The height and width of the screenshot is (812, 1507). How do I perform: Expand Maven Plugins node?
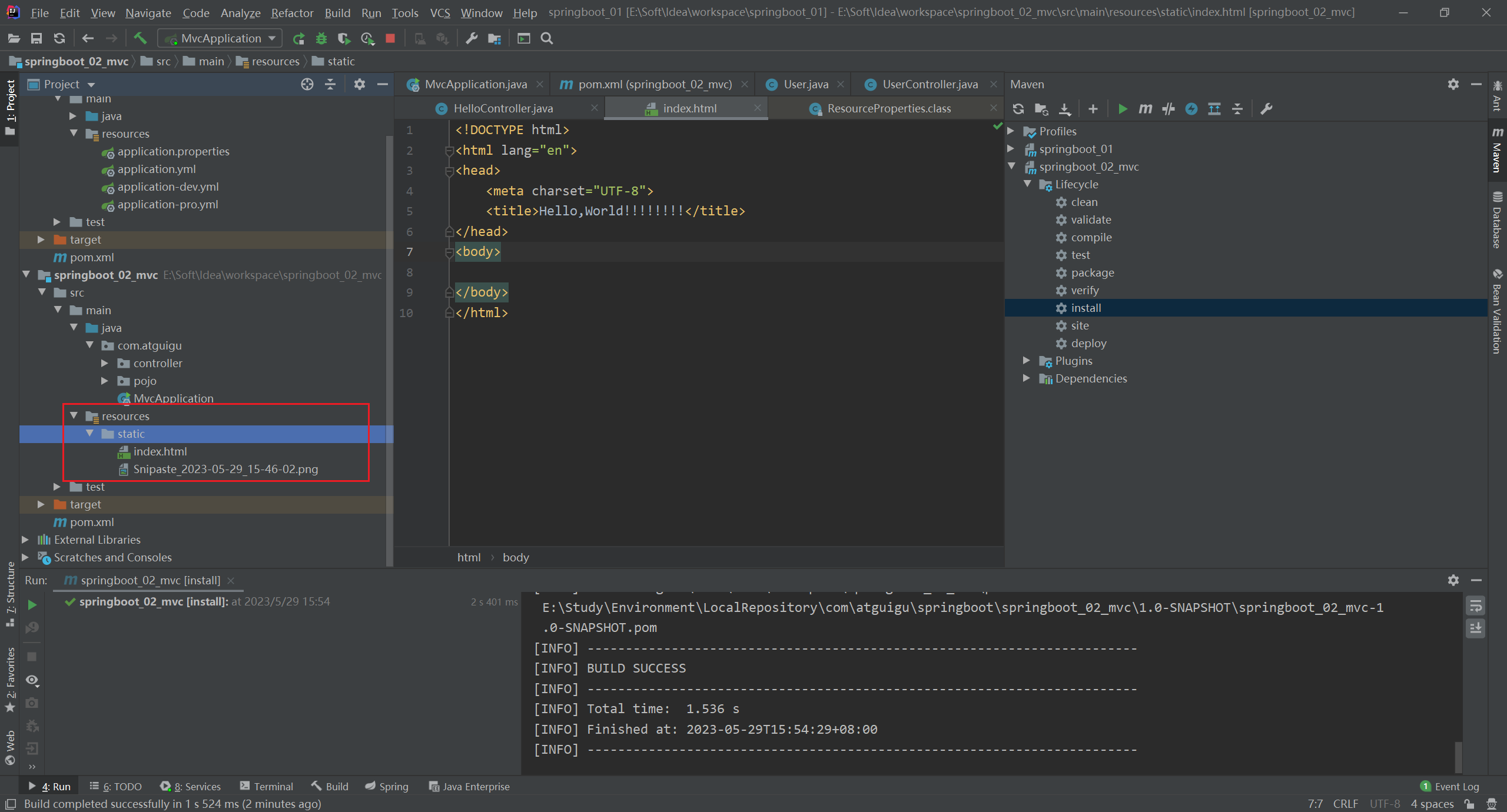tap(1027, 360)
